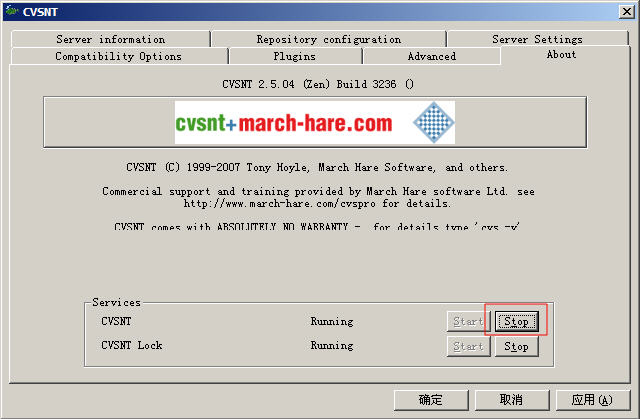Screen dimensions: 640x419
Task: Open the Repository configuration tab
Action: tap(328, 39)
